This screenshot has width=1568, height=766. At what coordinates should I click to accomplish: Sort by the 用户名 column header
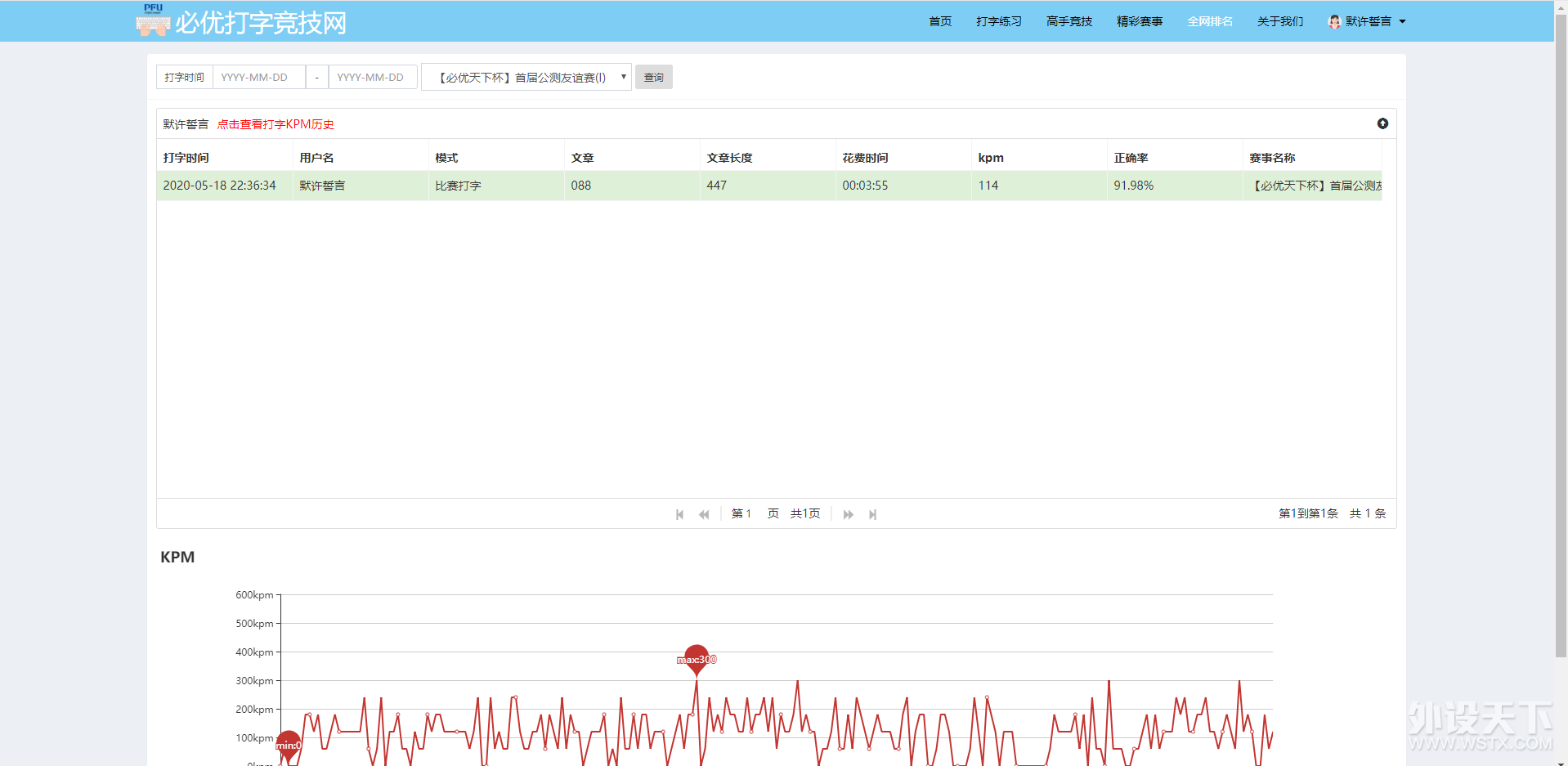pos(361,158)
